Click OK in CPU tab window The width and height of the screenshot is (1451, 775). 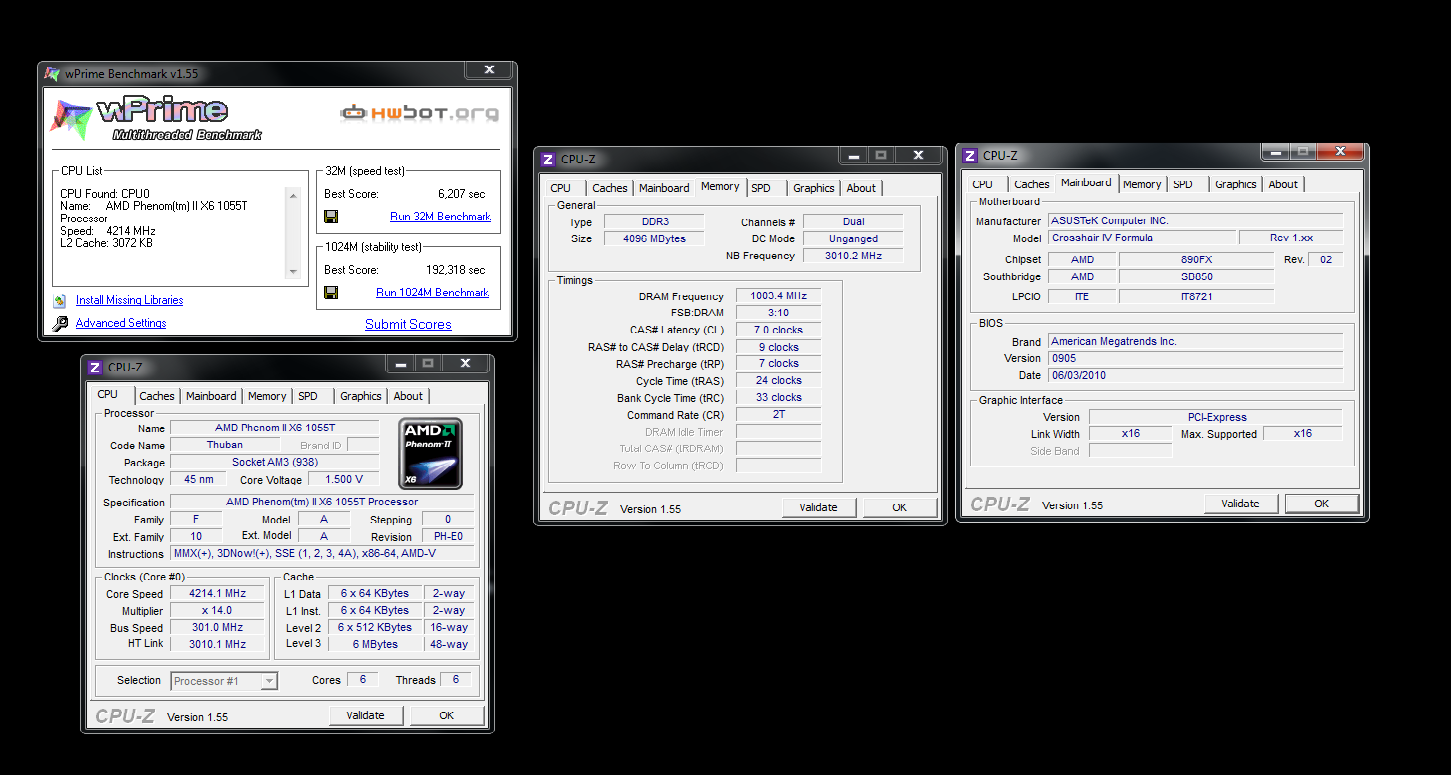coord(447,715)
